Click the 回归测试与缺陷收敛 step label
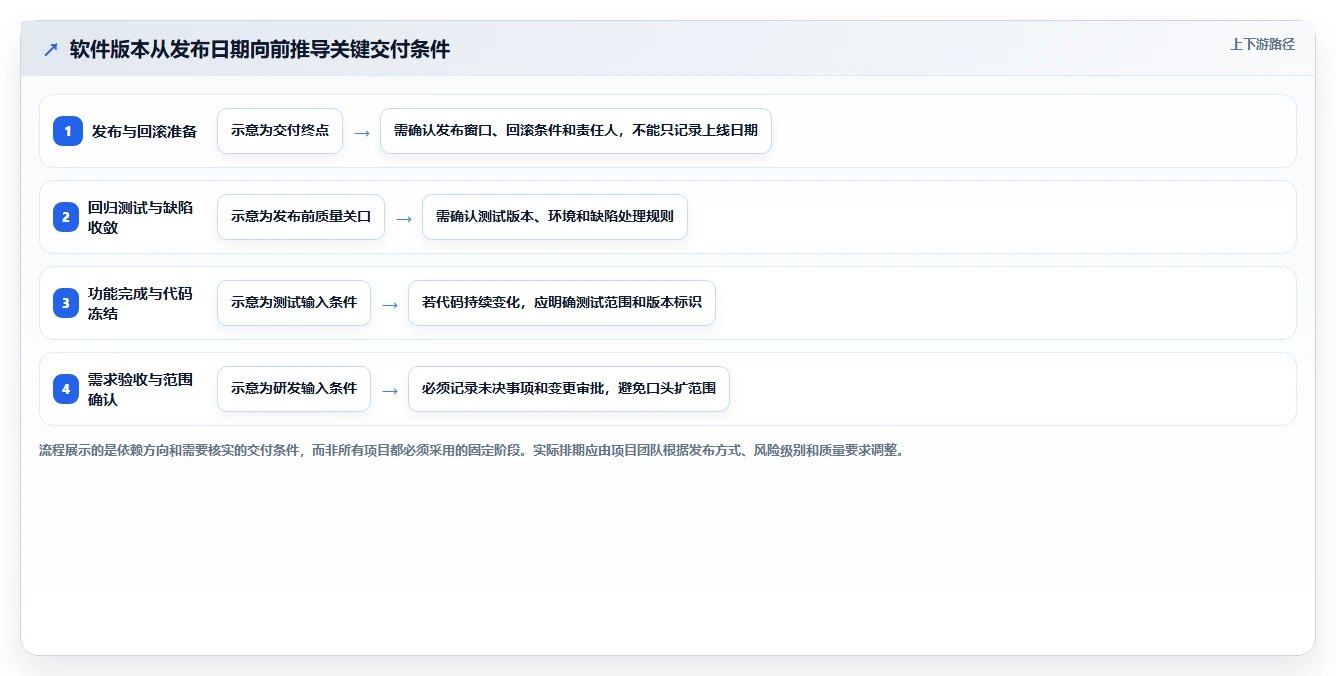 141,217
